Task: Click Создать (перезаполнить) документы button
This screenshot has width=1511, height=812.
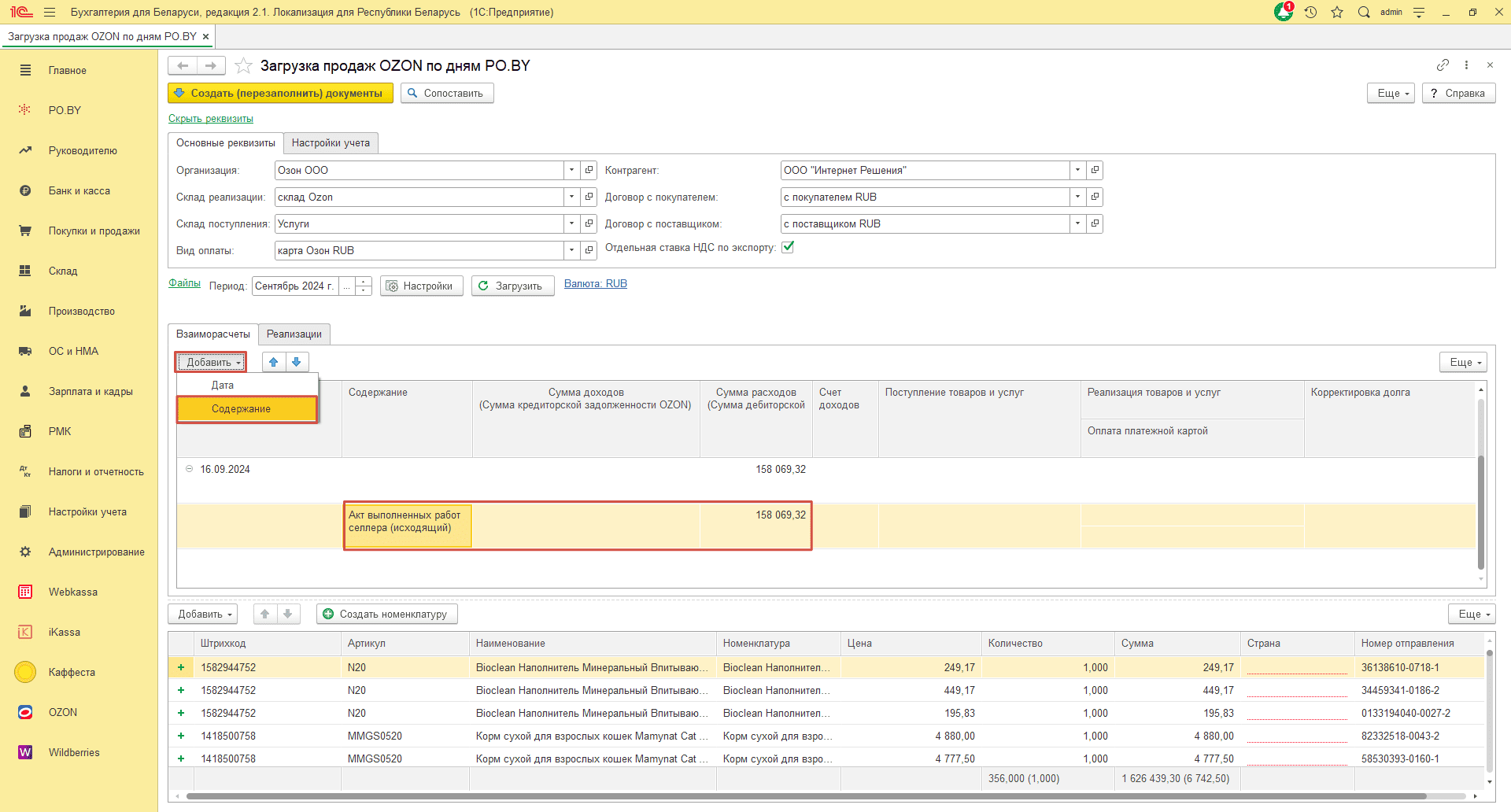Action: 280,93
